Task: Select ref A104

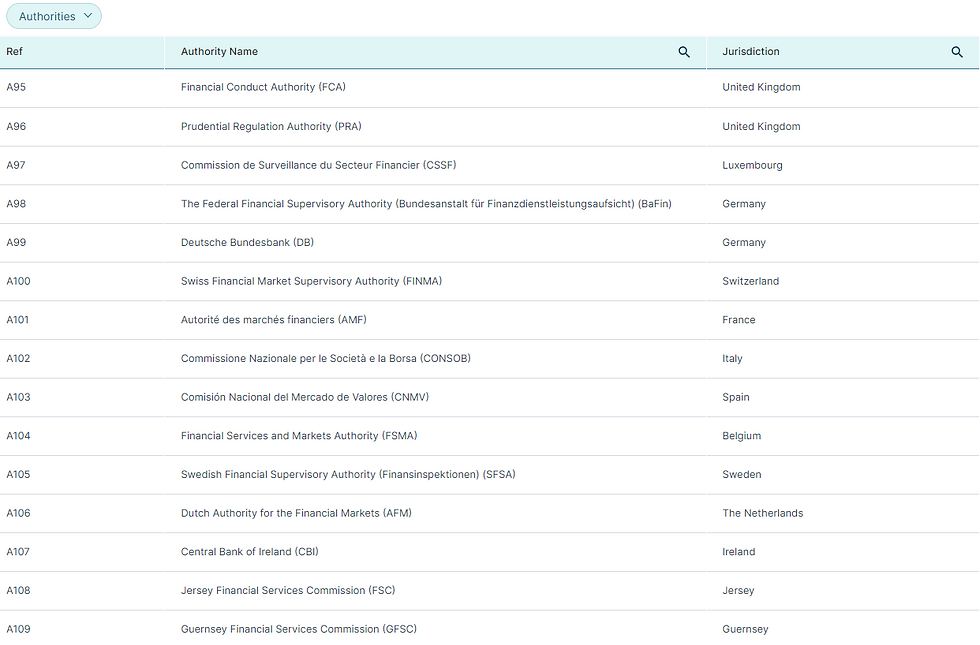Action: click(x=18, y=436)
